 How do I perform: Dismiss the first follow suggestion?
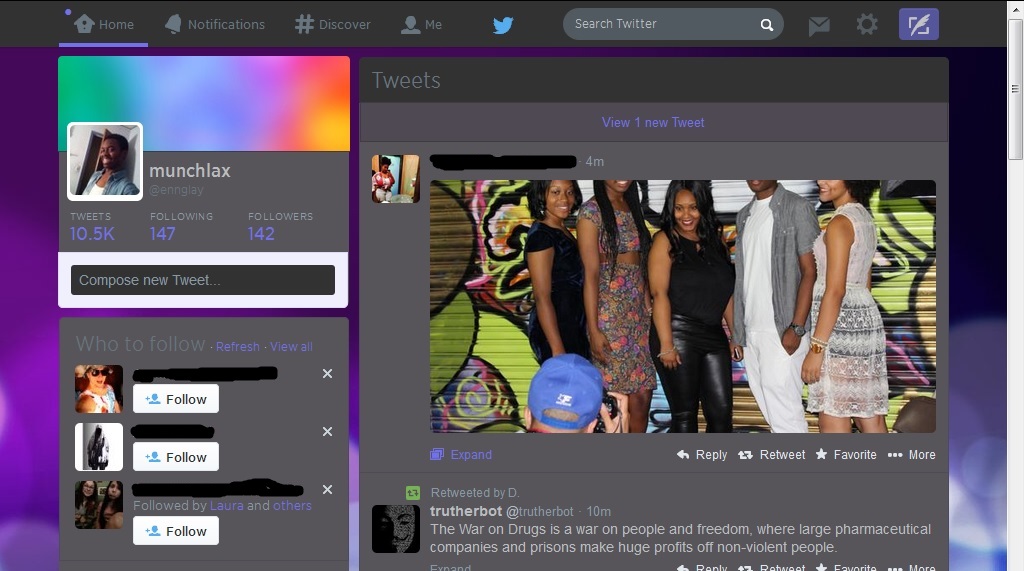pyautogui.click(x=327, y=374)
